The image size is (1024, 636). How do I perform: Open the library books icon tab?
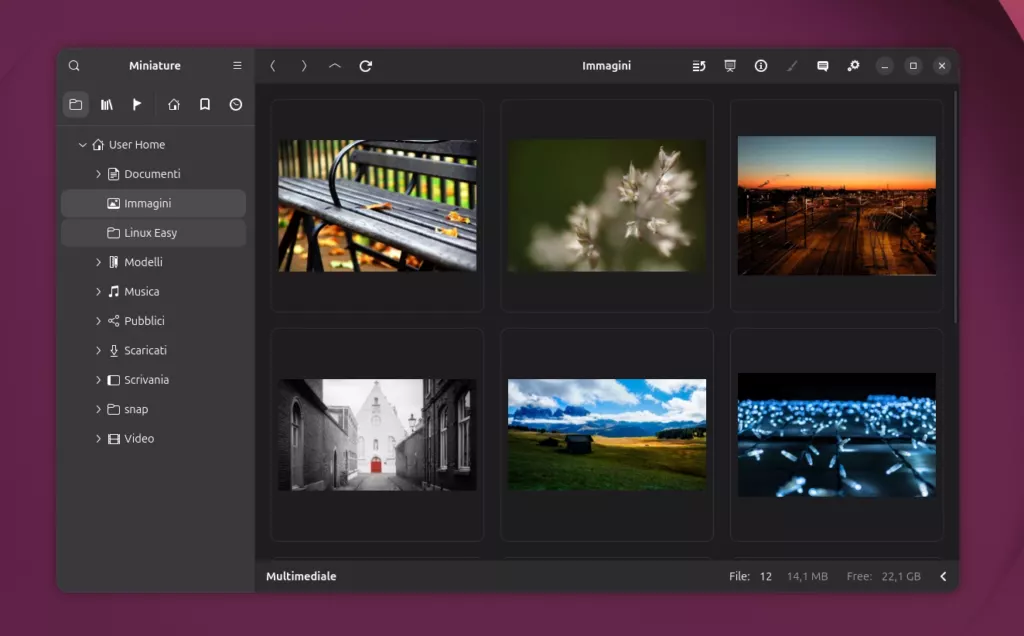pos(106,104)
